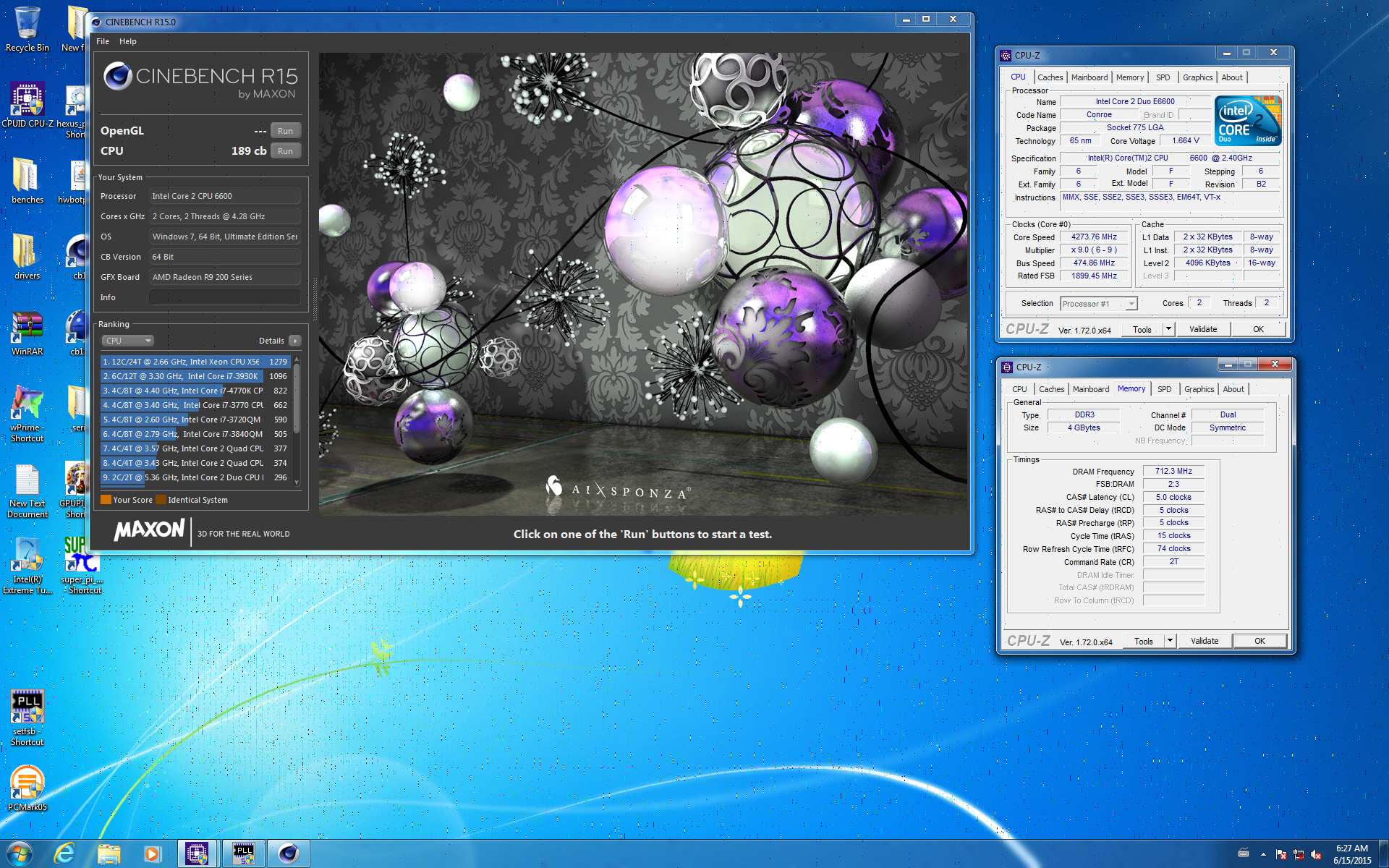Show hidden system tray icons
The image size is (1389, 868).
click(x=1263, y=854)
